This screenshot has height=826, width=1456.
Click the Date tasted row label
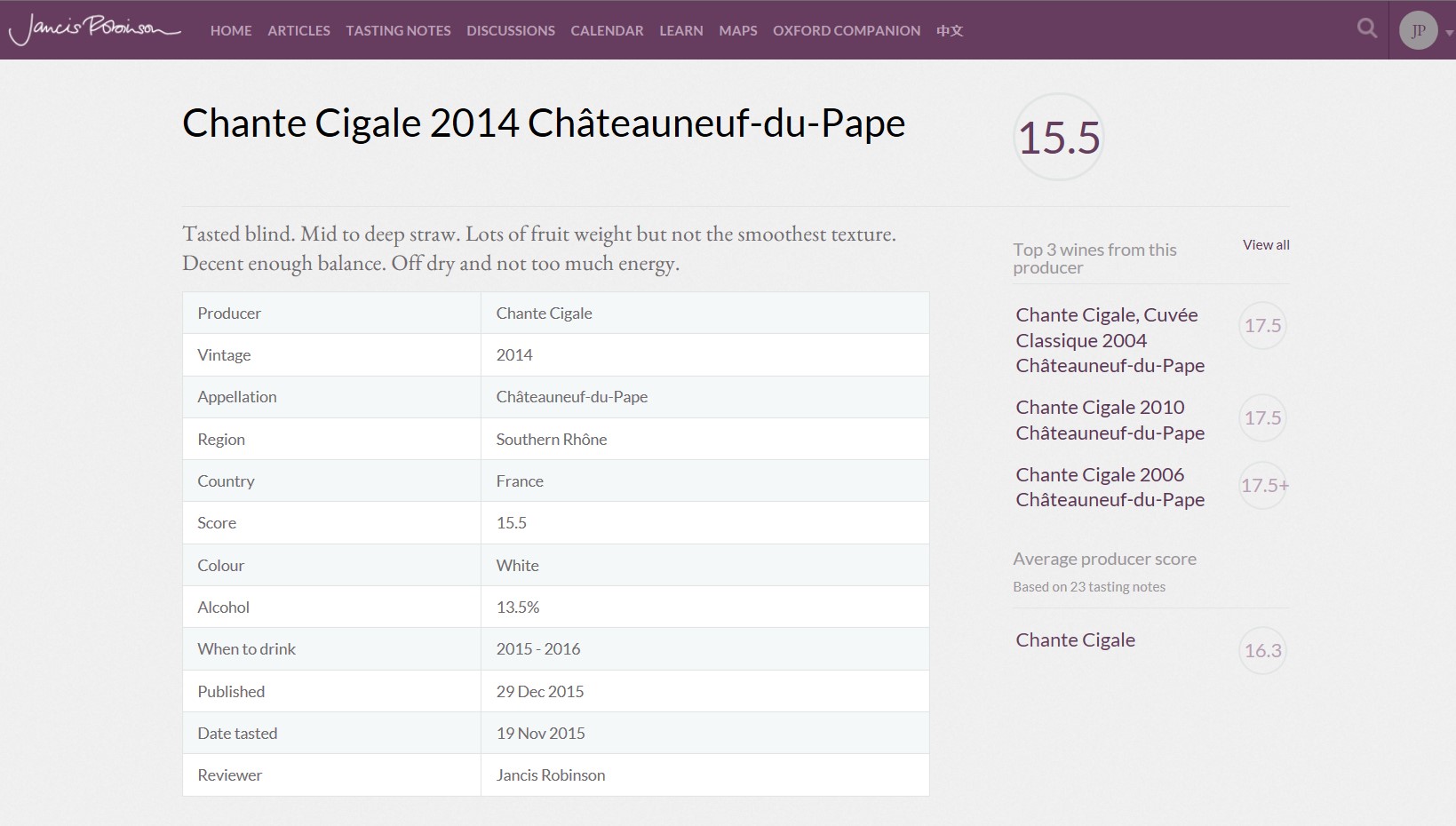237,733
